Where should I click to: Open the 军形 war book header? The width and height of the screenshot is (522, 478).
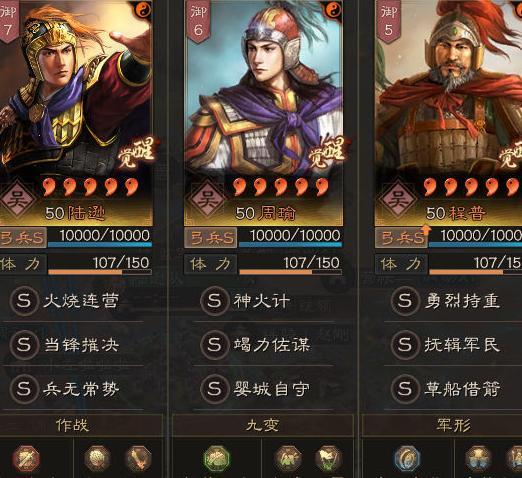(x=454, y=425)
